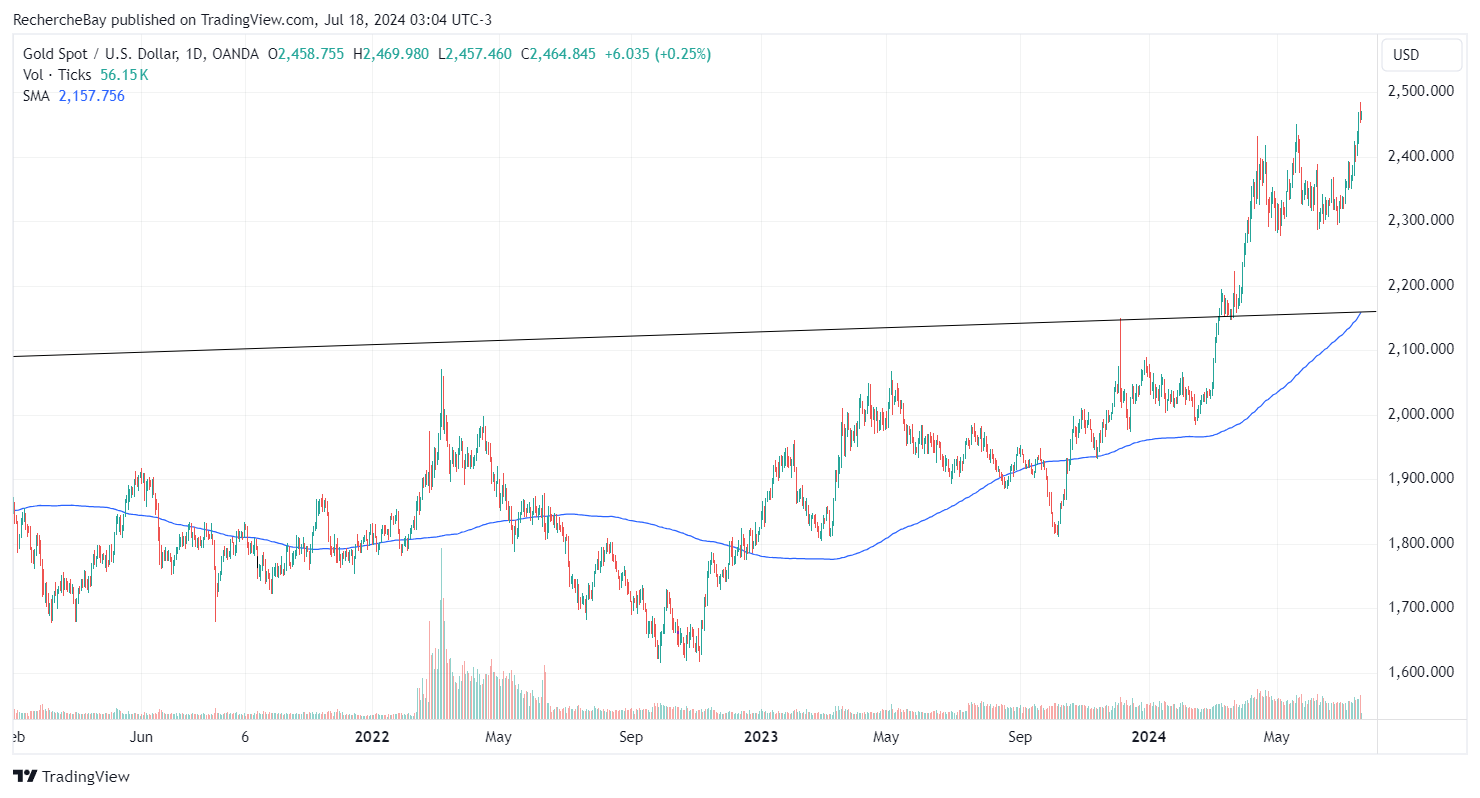Screen dimensions: 1480x798
Task: Click the volume value 56.15K
Action: tap(125, 75)
